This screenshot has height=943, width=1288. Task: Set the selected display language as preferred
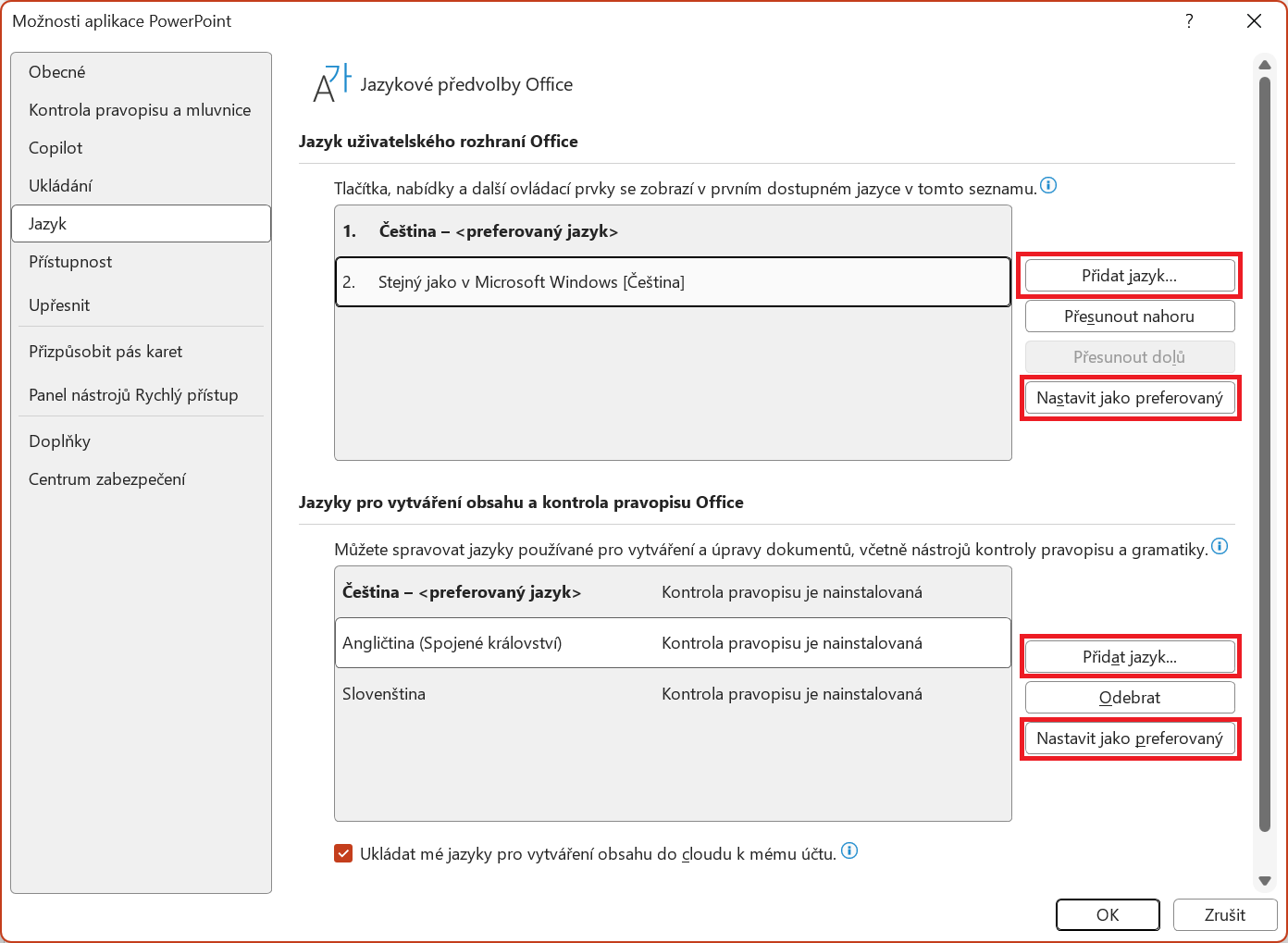click(1130, 398)
